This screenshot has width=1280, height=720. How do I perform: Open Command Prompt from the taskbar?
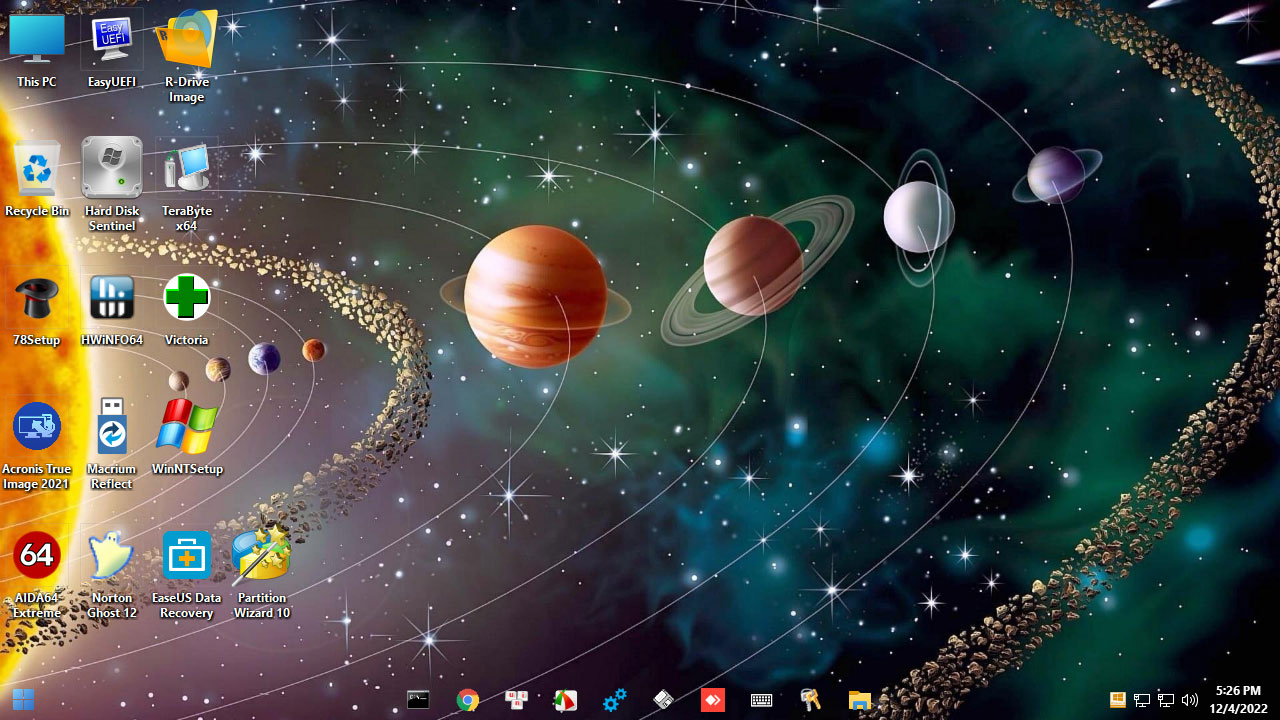tap(418, 700)
